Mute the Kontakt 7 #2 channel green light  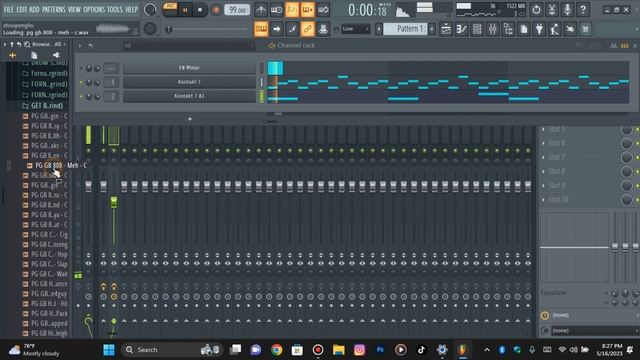coord(81,97)
